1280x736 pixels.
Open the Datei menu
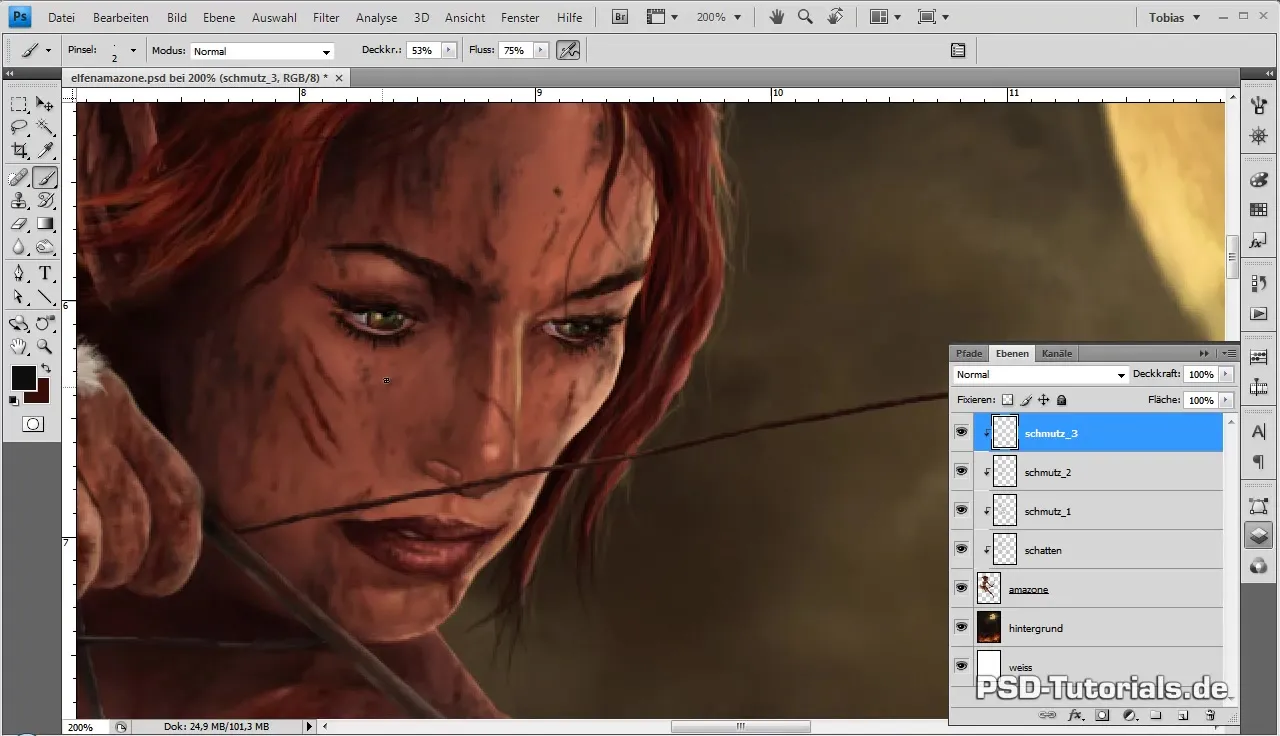pyautogui.click(x=61, y=17)
